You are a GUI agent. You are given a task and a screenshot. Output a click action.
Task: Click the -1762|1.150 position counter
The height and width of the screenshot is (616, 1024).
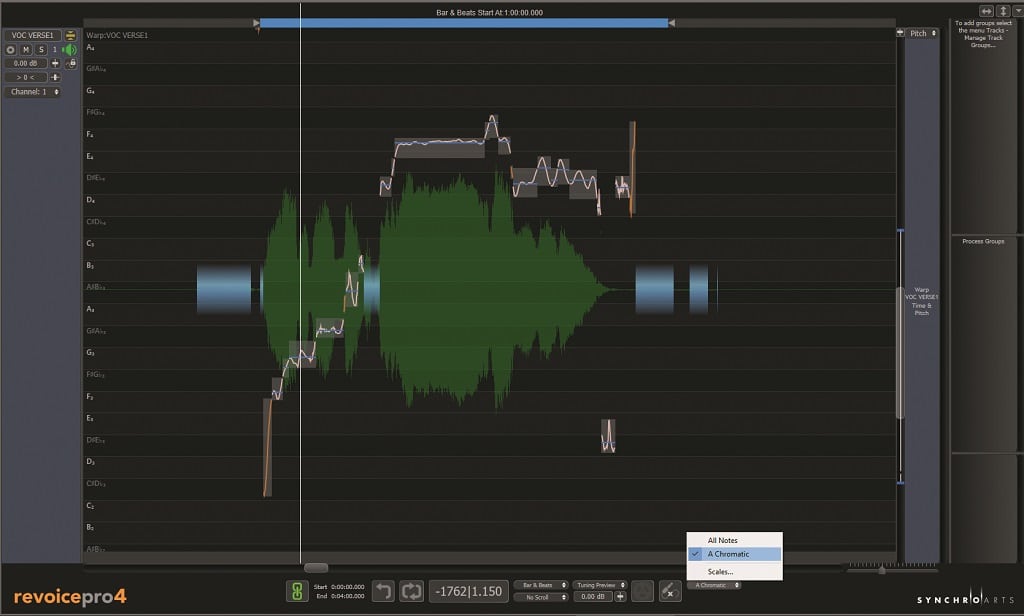coord(468,591)
